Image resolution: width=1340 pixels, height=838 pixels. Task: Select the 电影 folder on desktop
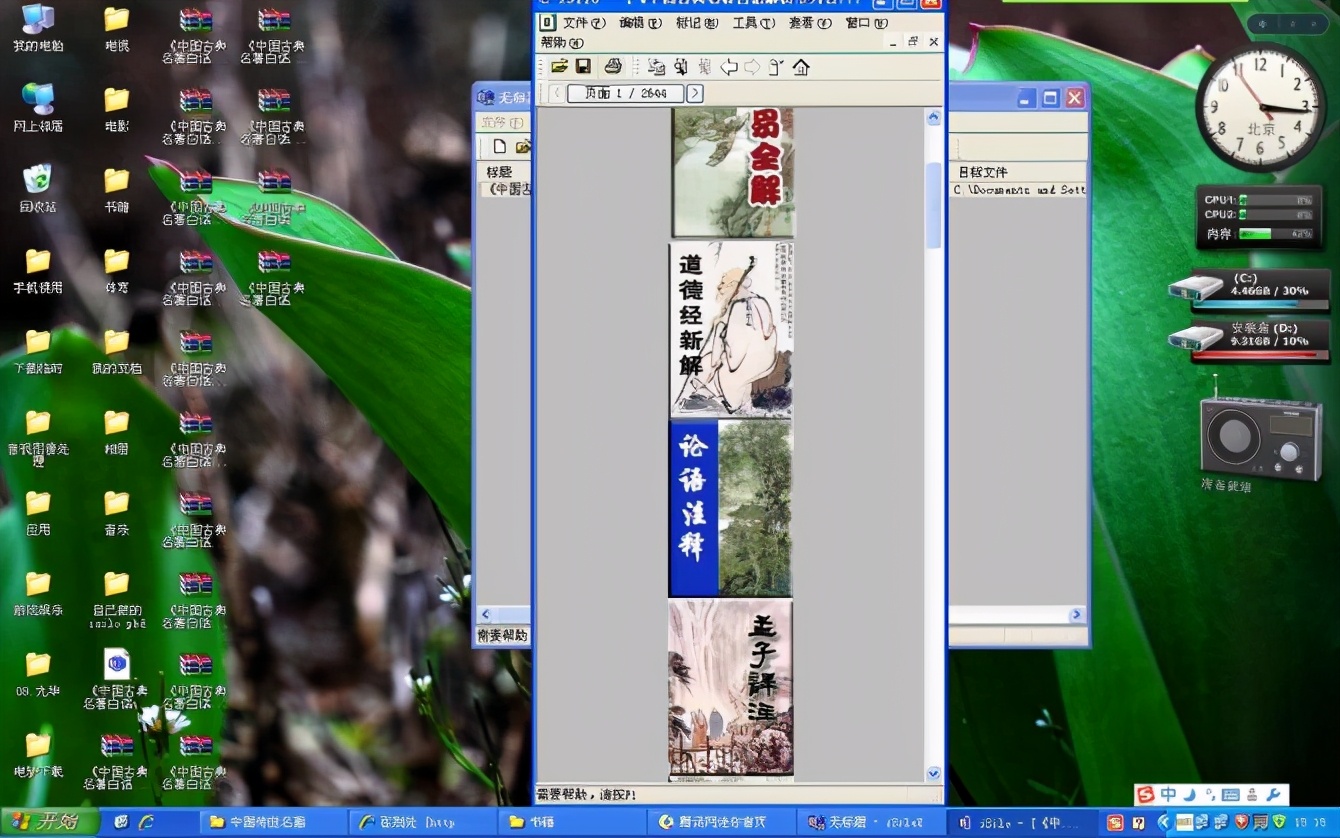(117, 109)
